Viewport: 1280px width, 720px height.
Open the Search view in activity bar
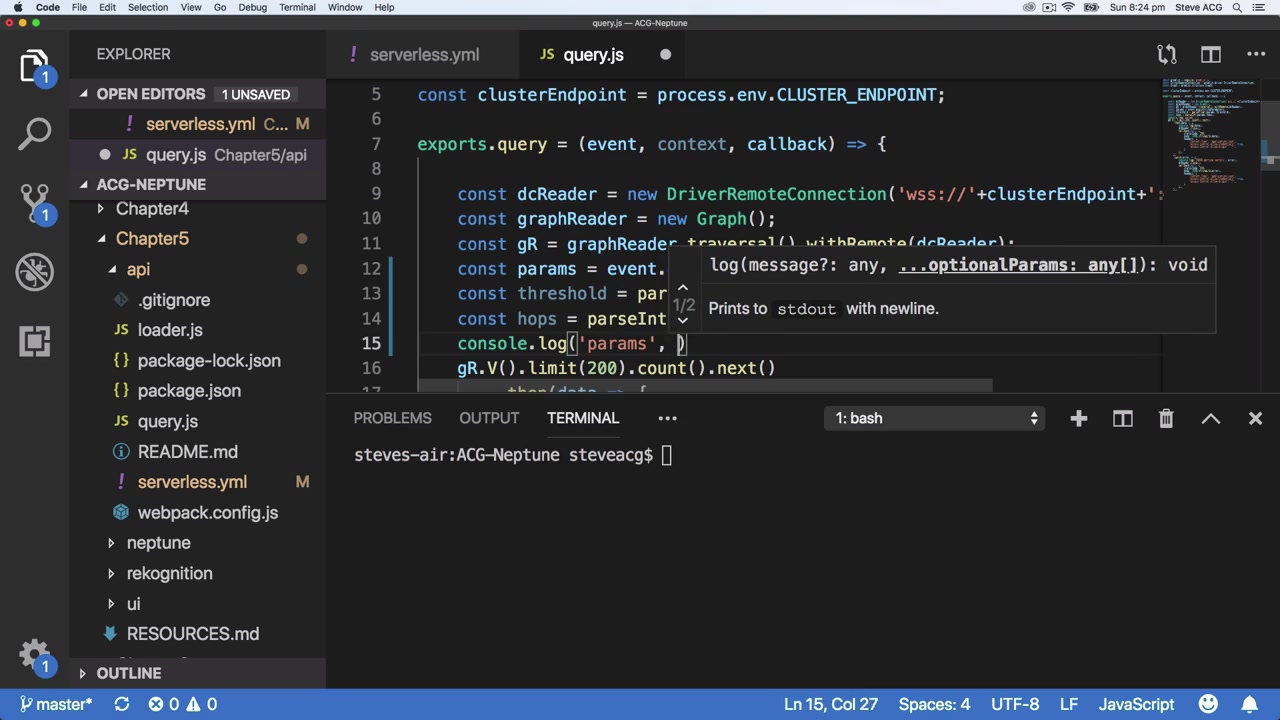[x=35, y=132]
